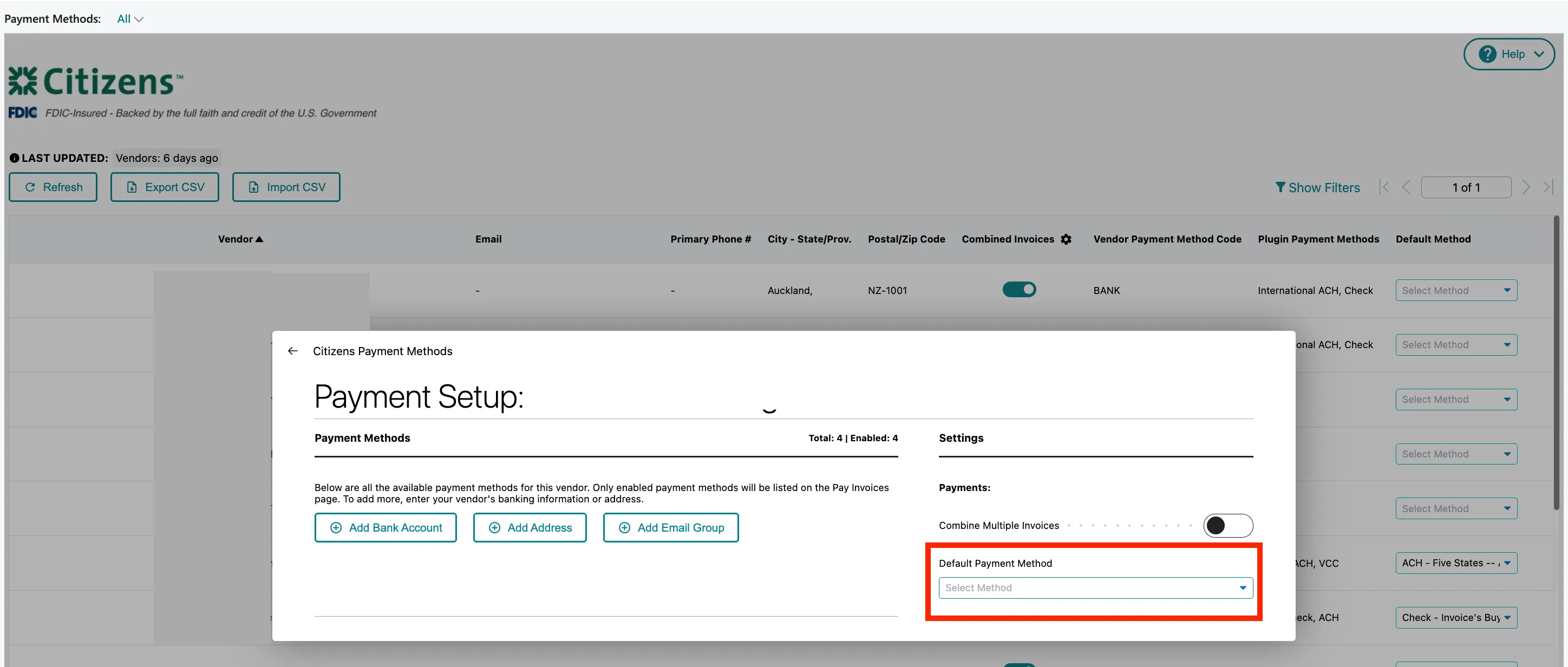Open the Check - Invoice's Buy default method dropdown
This screenshot has width=1568, height=667.
pyautogui.click(x=1456, y=617)
